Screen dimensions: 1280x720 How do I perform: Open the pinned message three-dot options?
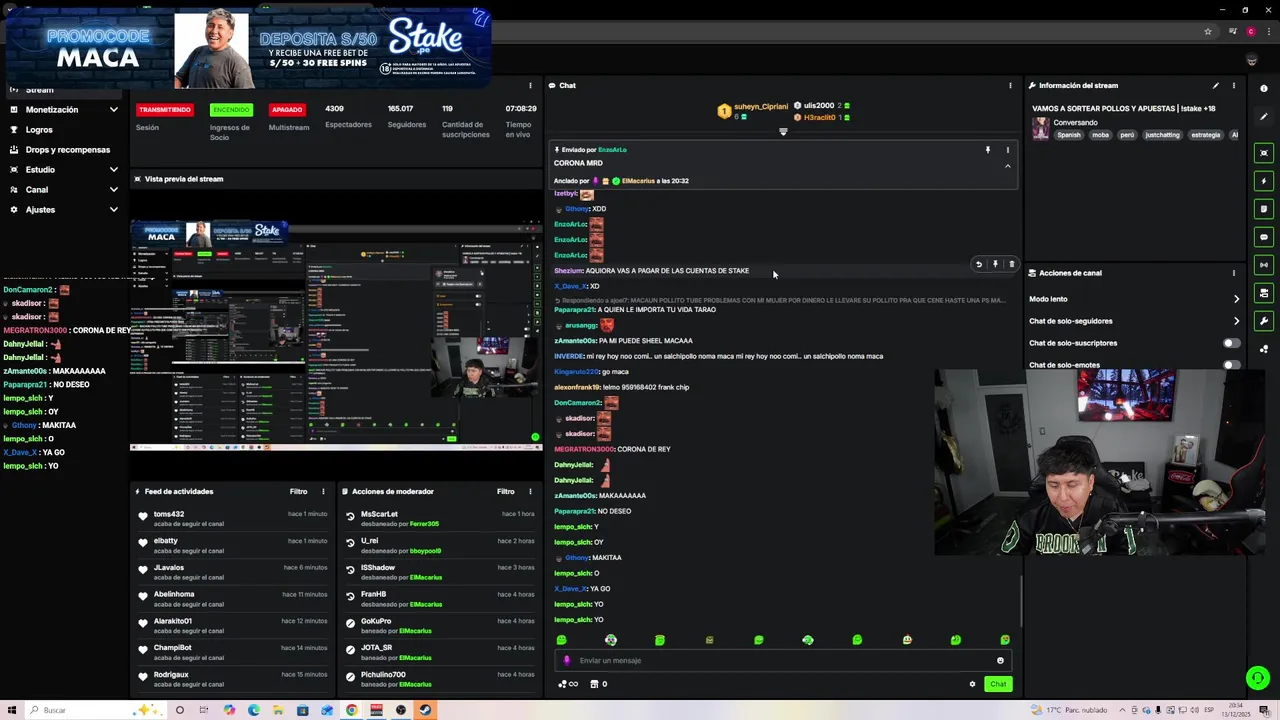(x=1007, y=150)
